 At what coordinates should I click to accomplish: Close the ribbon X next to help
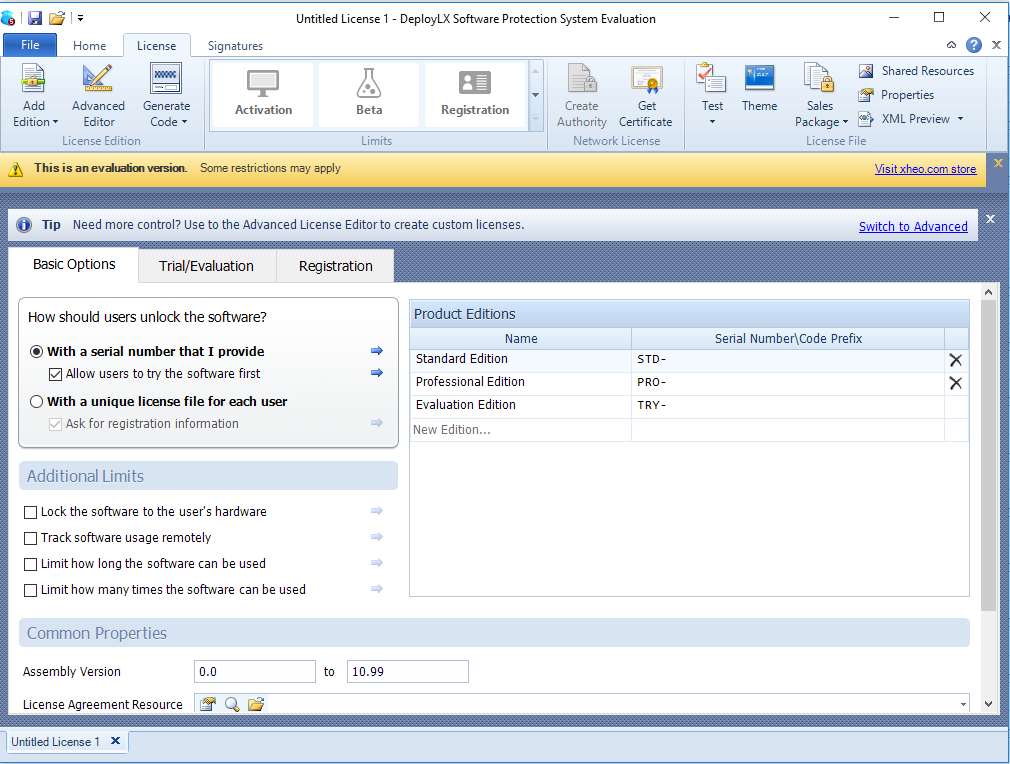pyautogui.click(x=996, y=45)
